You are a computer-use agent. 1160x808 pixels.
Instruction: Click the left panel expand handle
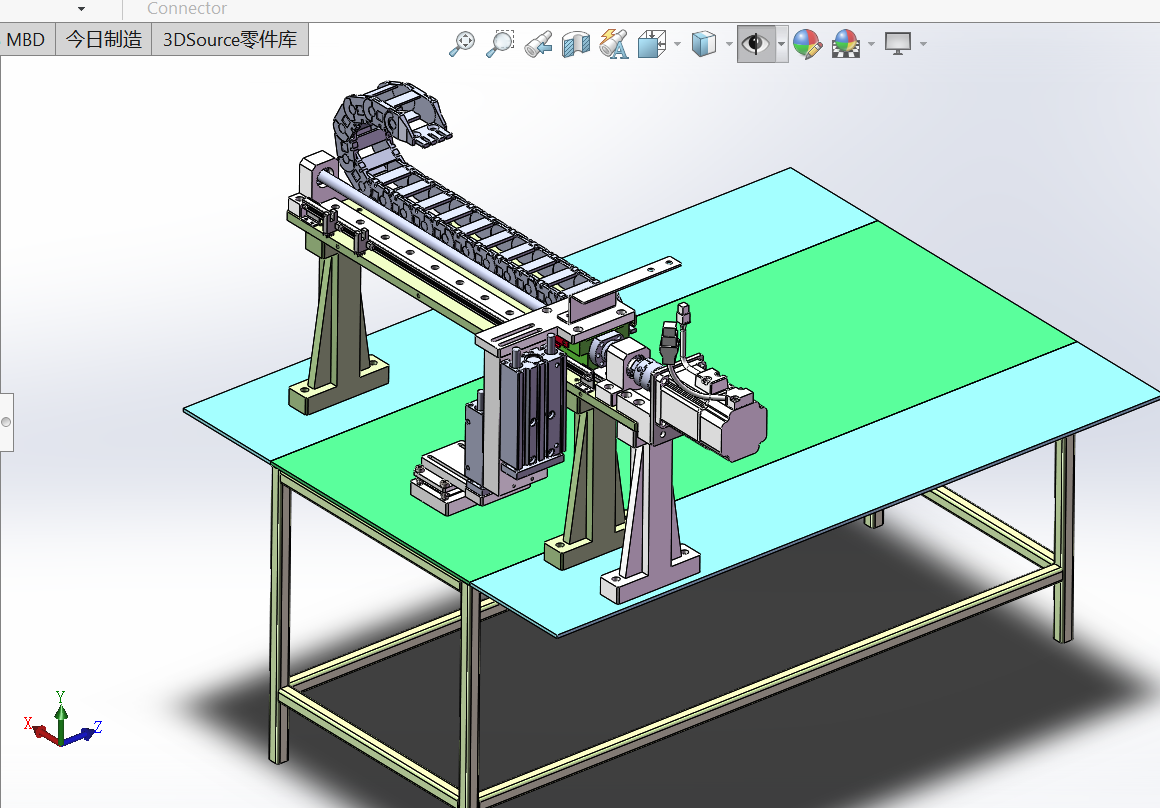point(6,422)
